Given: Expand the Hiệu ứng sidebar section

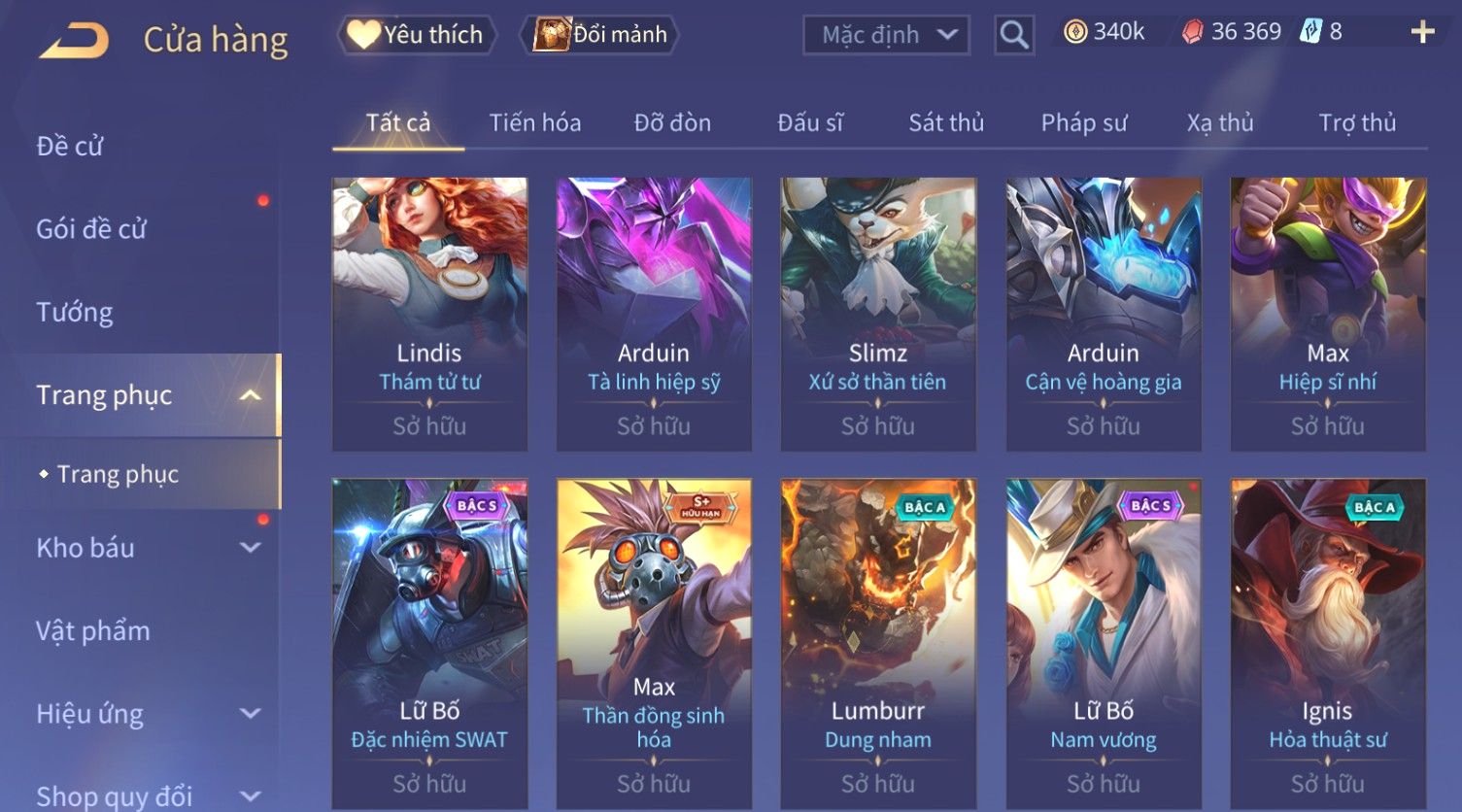Looking at the screenshot, I should click(250, 714).
